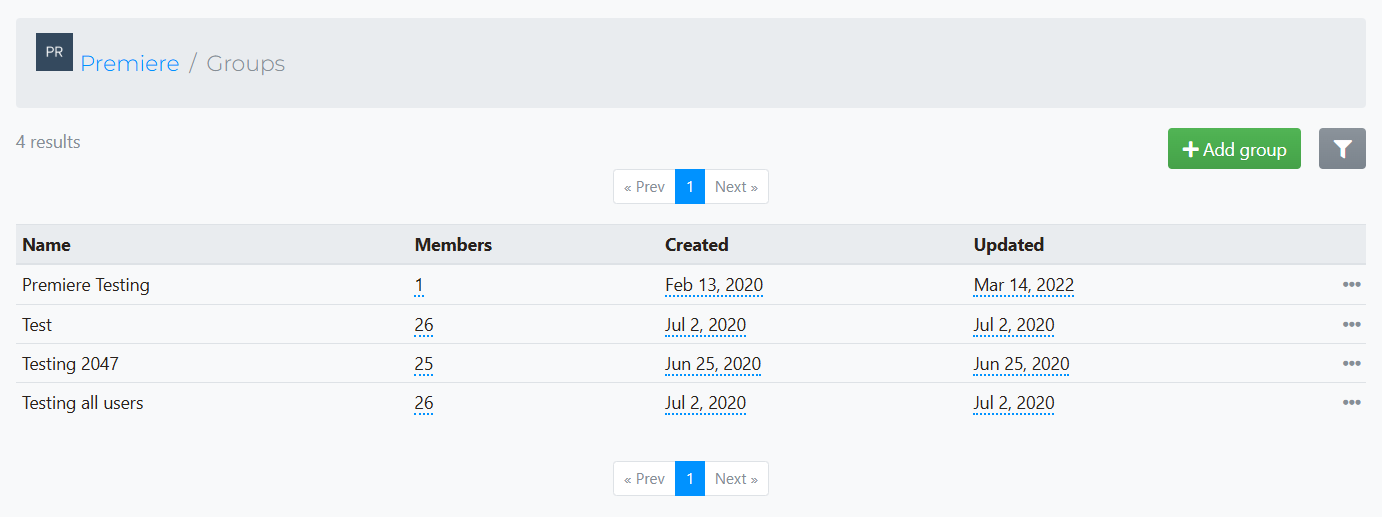
Task: Go to Premiere breadcrumb link
Action: 130,64
